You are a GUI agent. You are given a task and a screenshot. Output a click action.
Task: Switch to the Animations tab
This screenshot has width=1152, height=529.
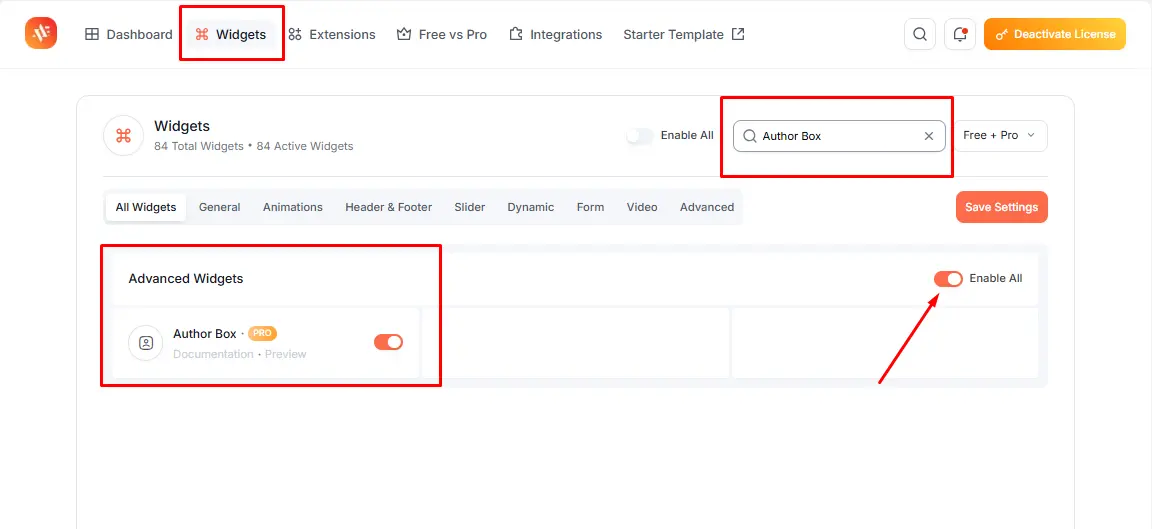pos(292,207)
